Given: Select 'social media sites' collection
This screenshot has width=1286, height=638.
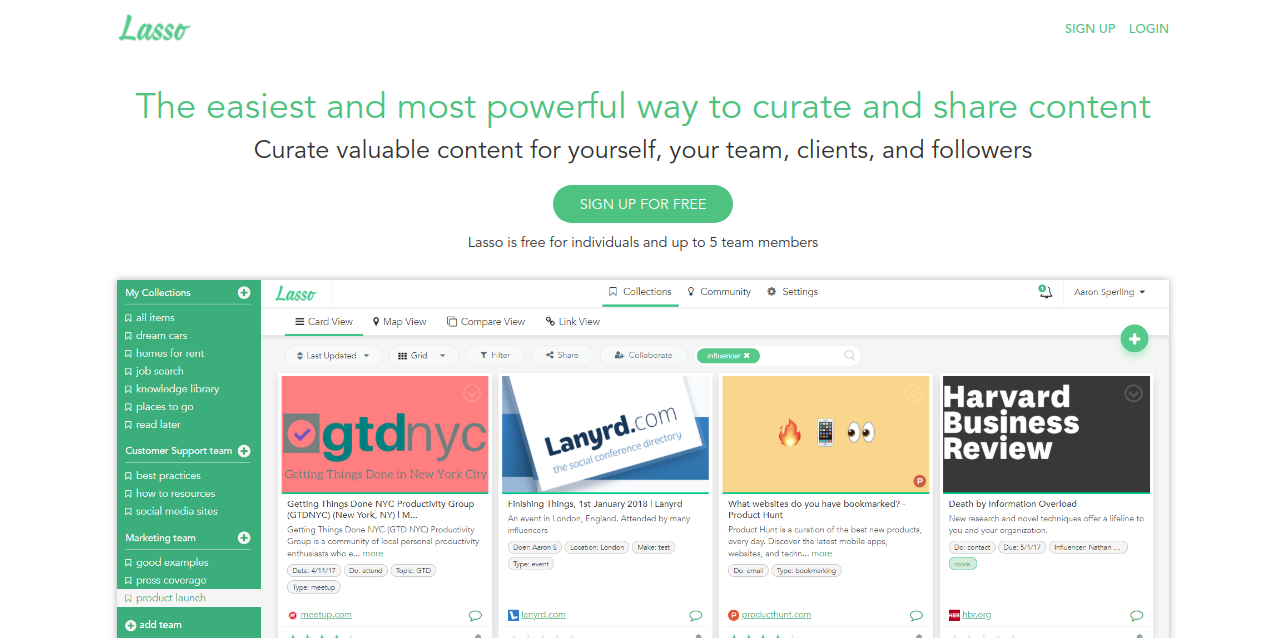Looking at the screenshot, I should click(176, 511).
